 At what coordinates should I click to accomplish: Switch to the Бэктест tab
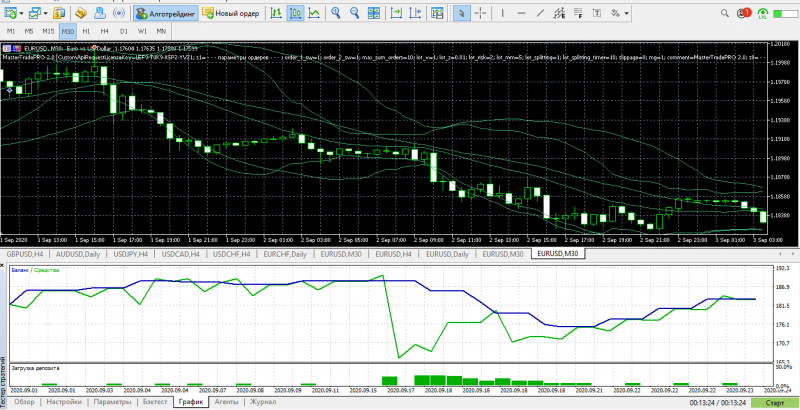(154, 402)
